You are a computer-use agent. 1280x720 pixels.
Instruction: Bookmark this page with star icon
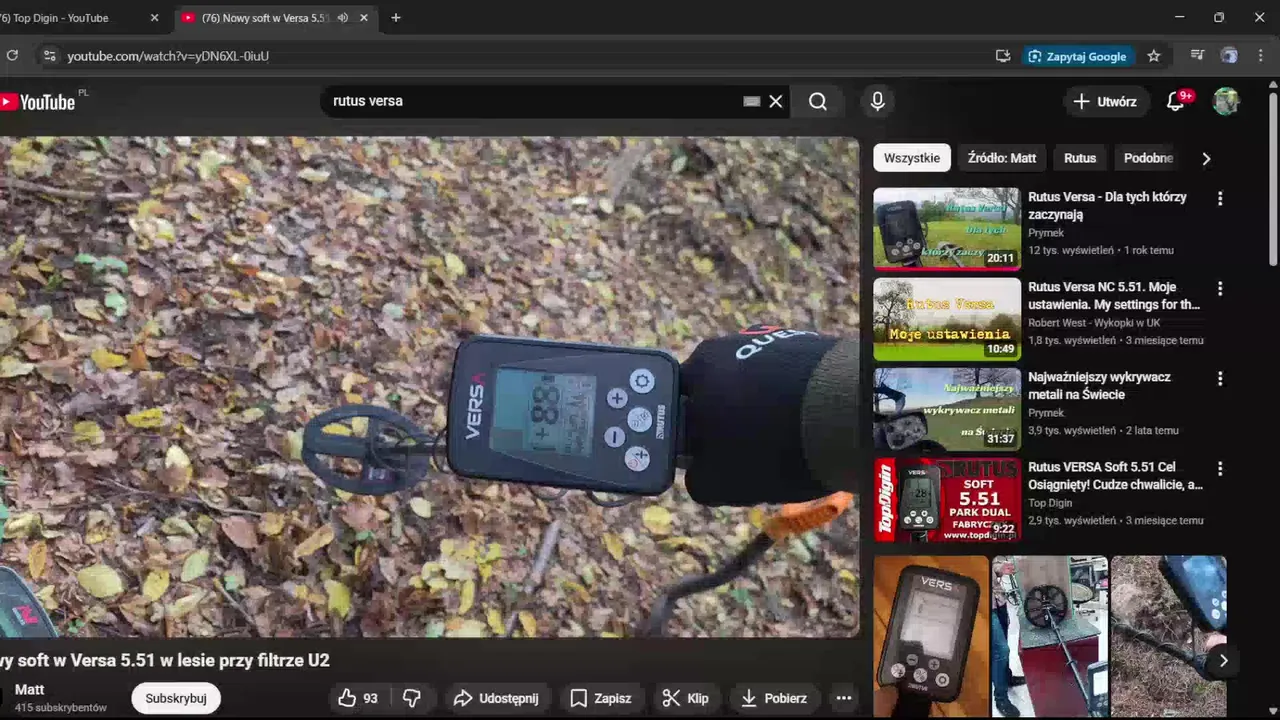[1154, 56]
